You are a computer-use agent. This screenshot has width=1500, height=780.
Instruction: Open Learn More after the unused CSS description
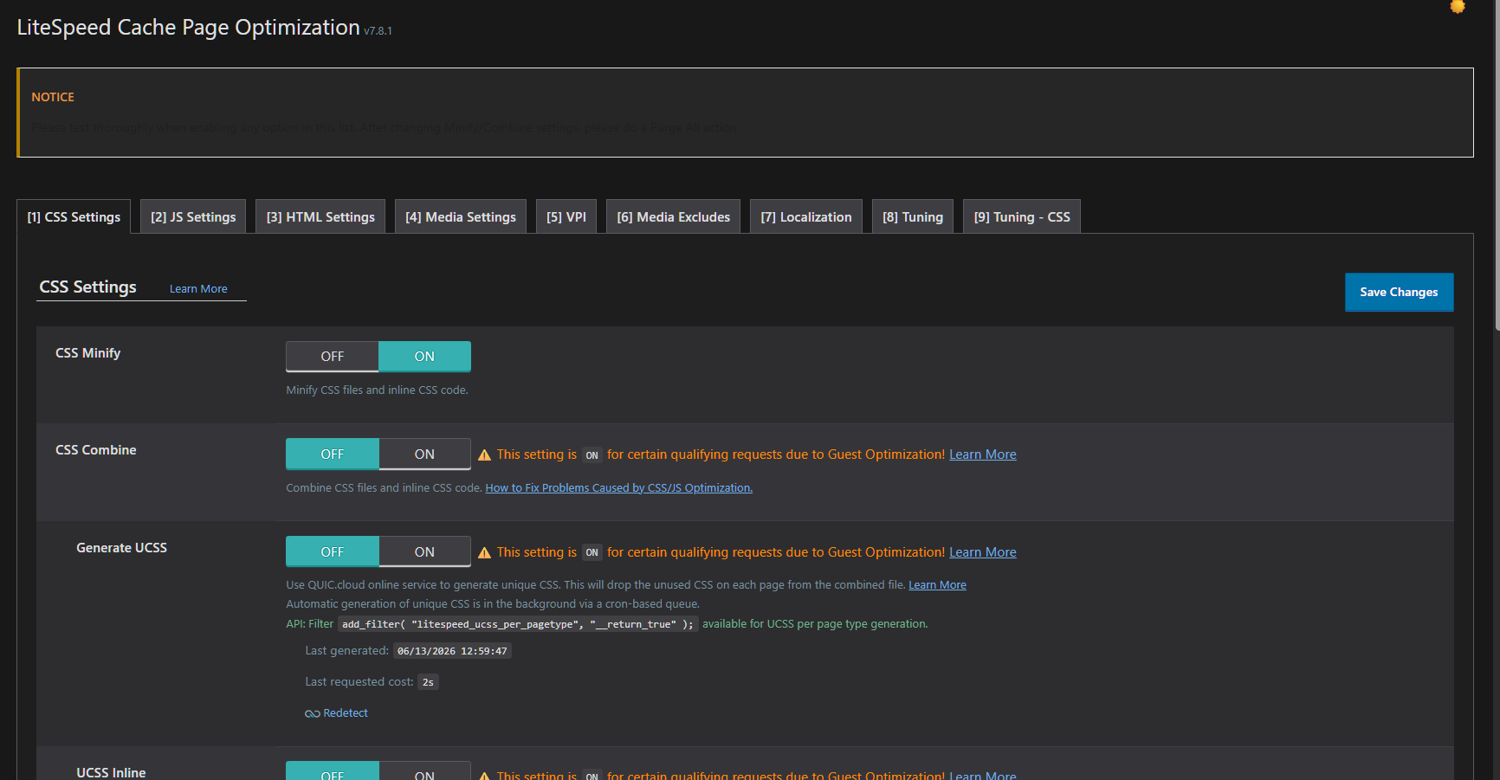click(937, 585)
